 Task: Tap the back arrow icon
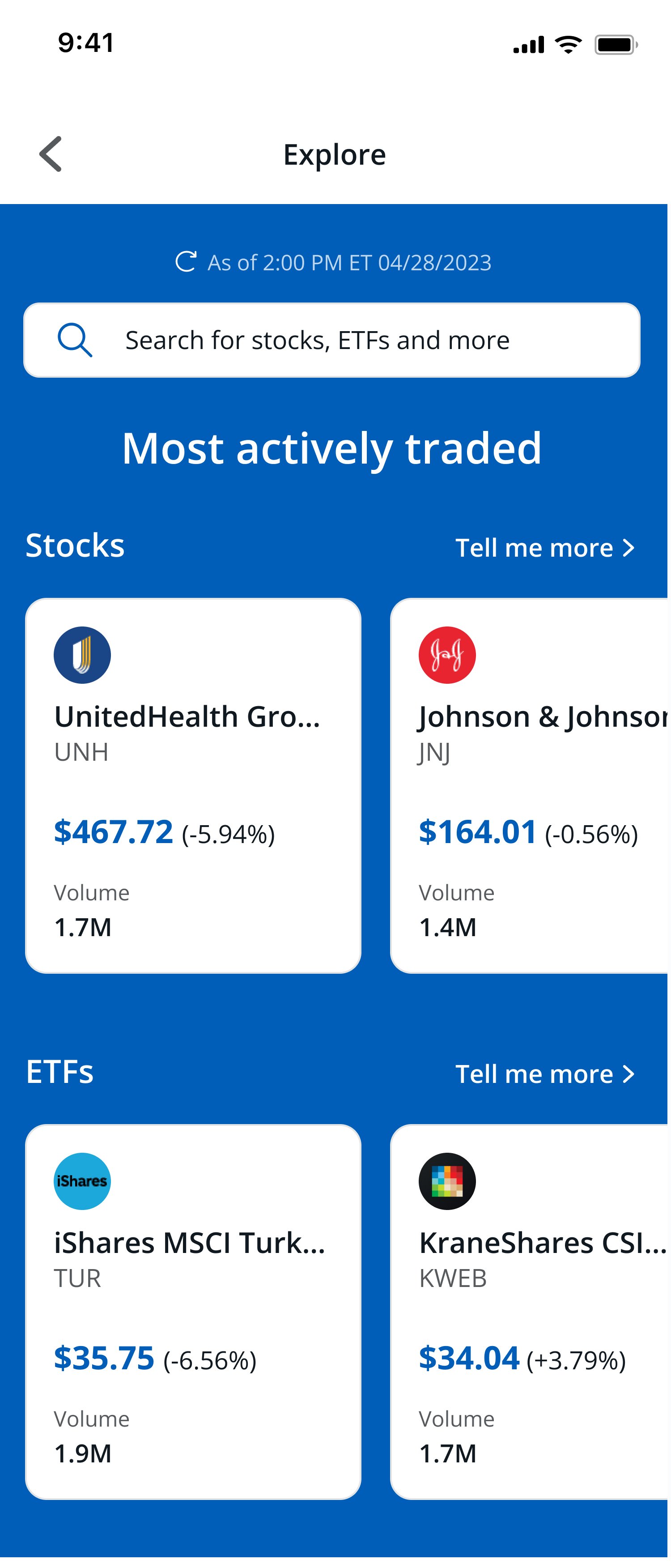point(51,154)
